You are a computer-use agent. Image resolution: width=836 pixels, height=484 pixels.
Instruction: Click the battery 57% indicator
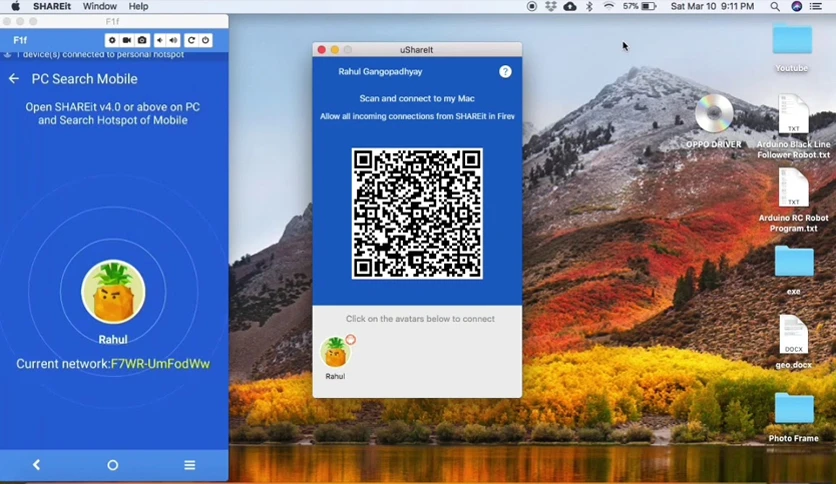(x=639, y=6)
